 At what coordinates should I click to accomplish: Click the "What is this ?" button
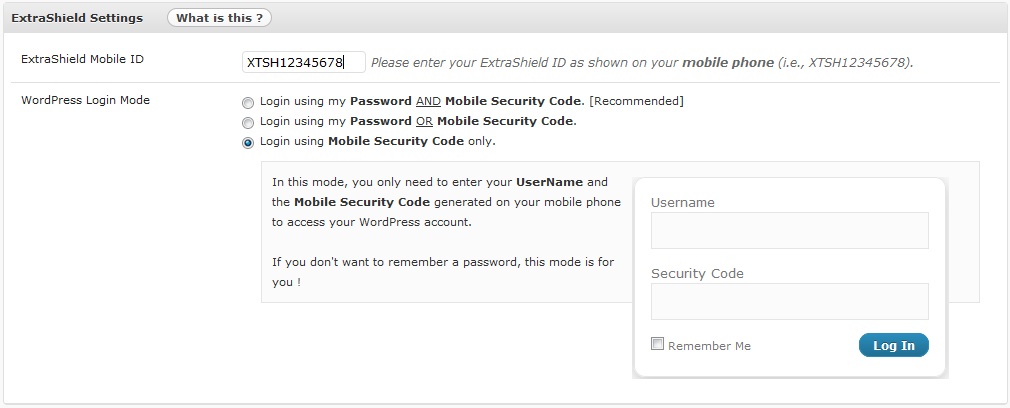coord(219,18)
